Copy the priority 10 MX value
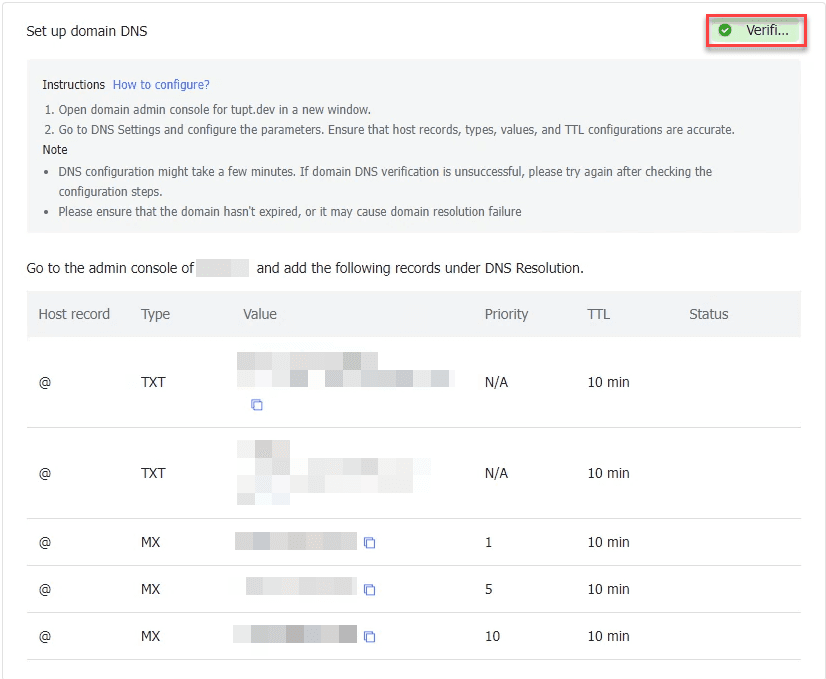 (x=369, y=636)
